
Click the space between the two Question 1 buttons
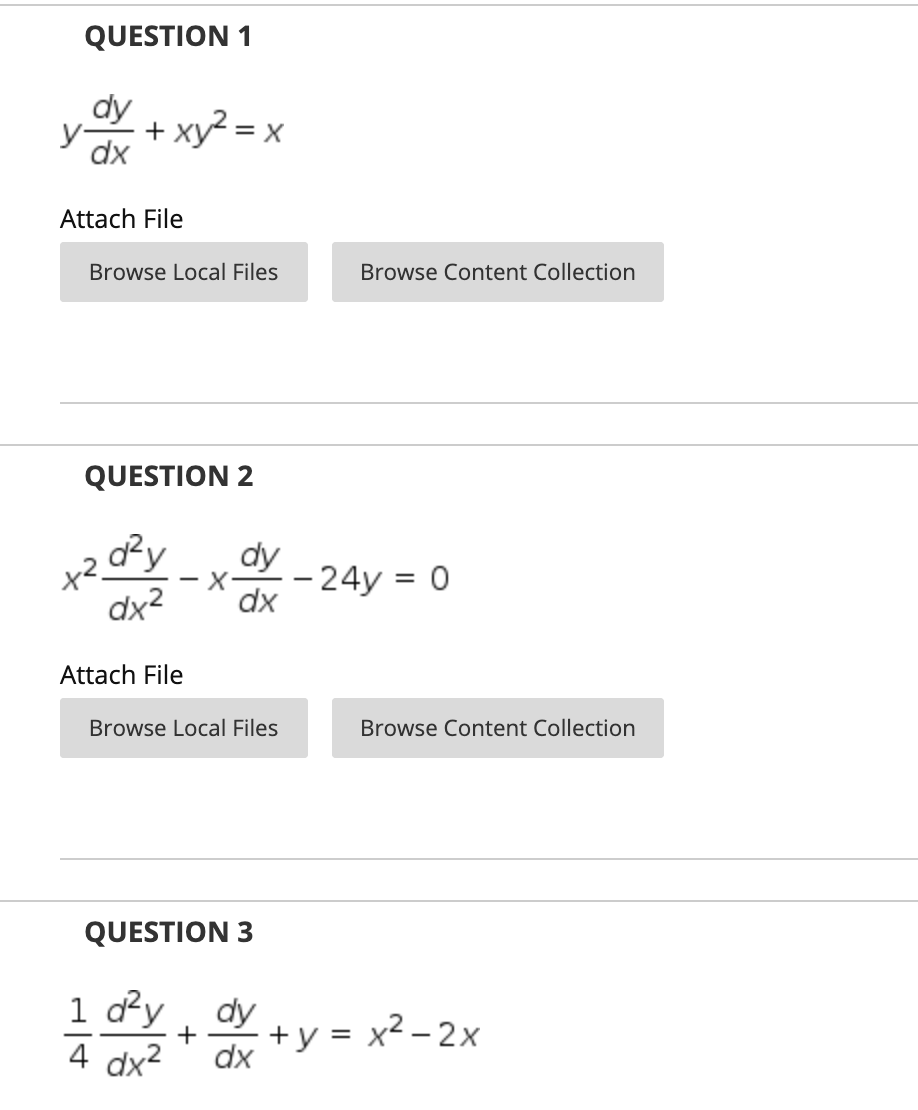point(320,272)
